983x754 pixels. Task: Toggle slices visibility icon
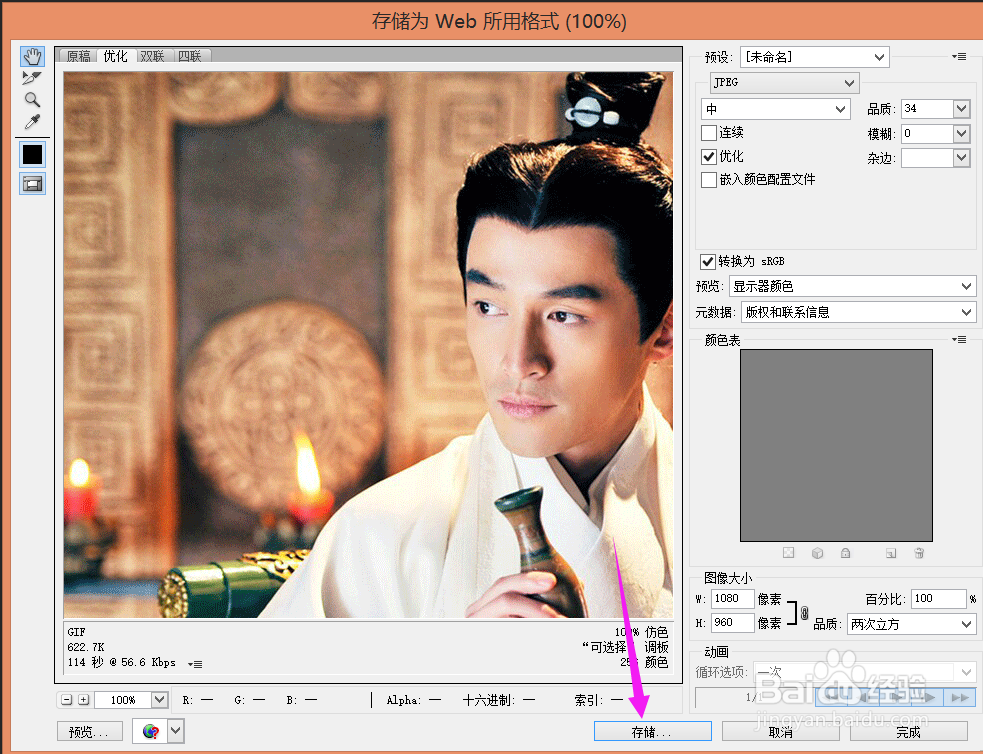[x=32, y=184]
